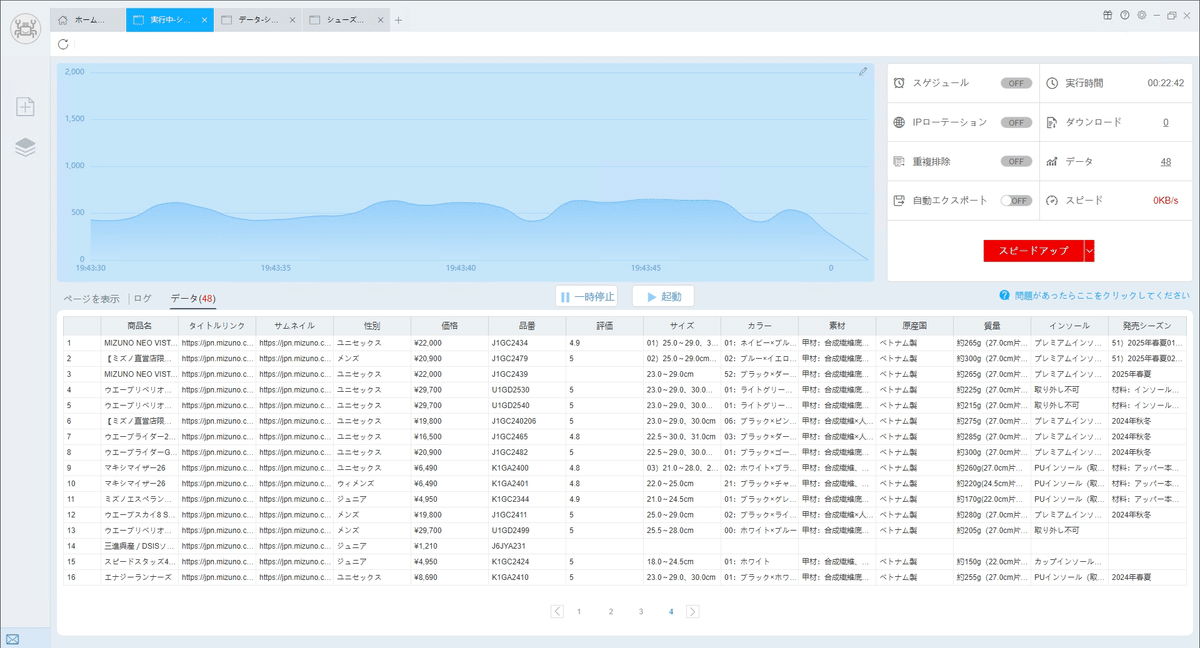Viewport: 1200px width, 648px height.
Task: Toggle the IPローテーション switch
Action: coord(1016,122)
